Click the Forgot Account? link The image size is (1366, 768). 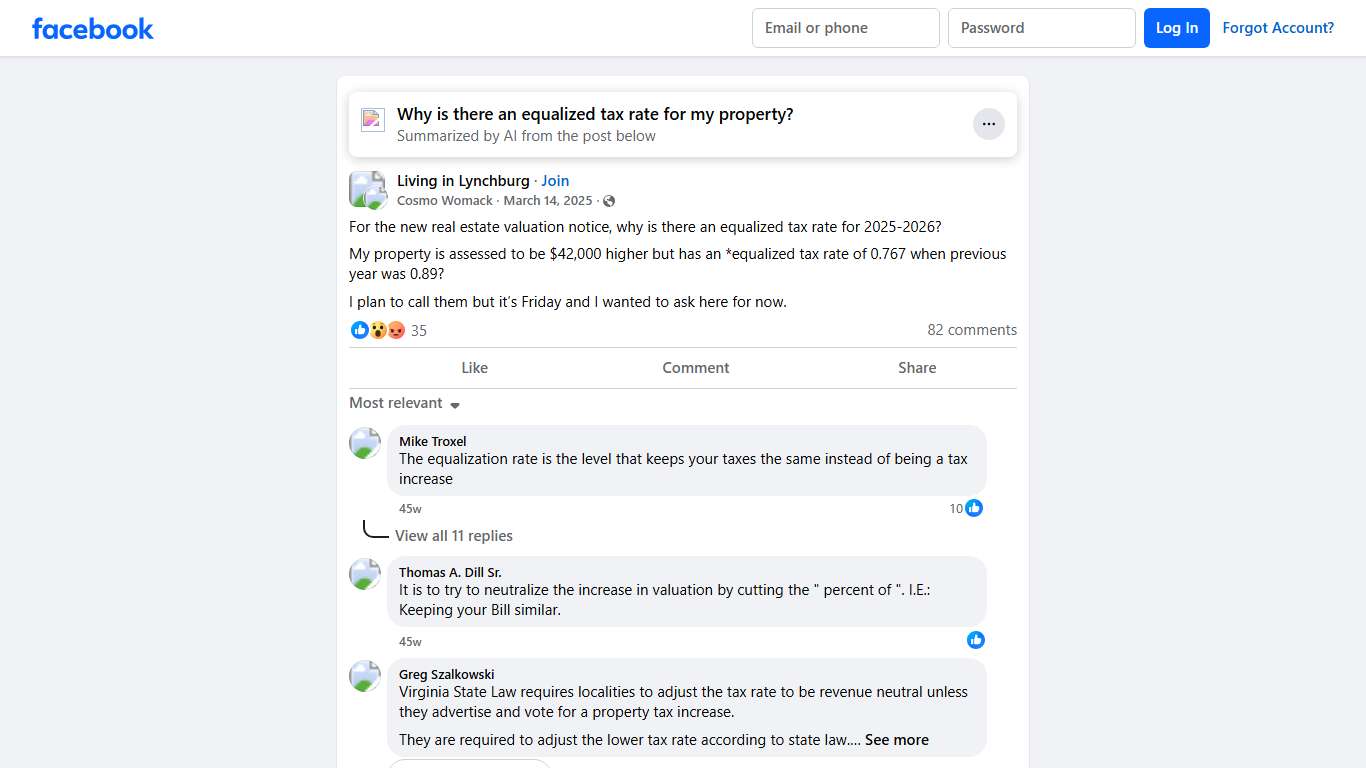click(x=1278, y=28)
